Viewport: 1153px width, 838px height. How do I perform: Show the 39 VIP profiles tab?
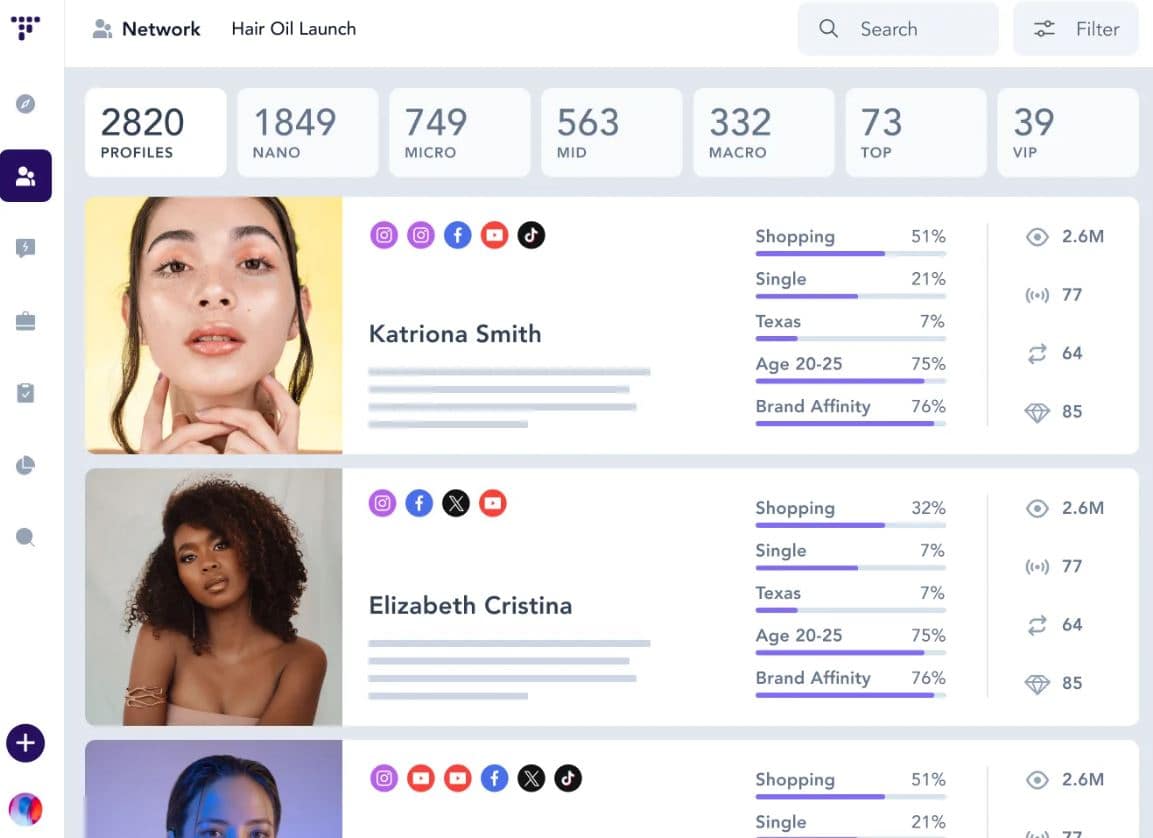(x=1067, y=132)
